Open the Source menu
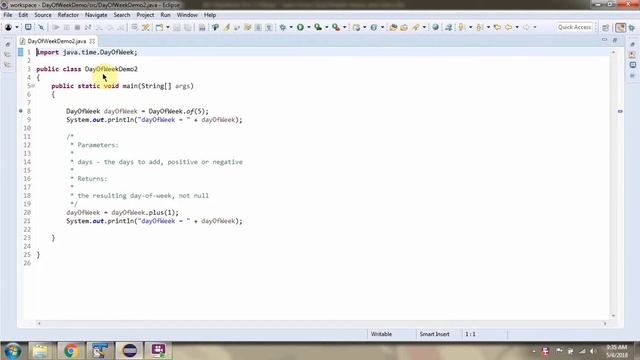Viewport: 640px width, 360px height. pos(43,15)
